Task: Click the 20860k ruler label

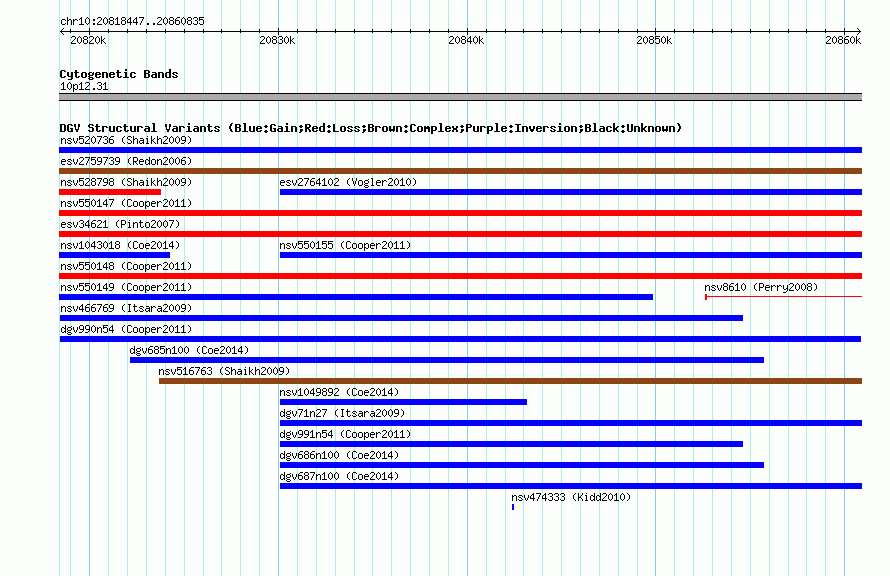Action: tap(843, 40)
